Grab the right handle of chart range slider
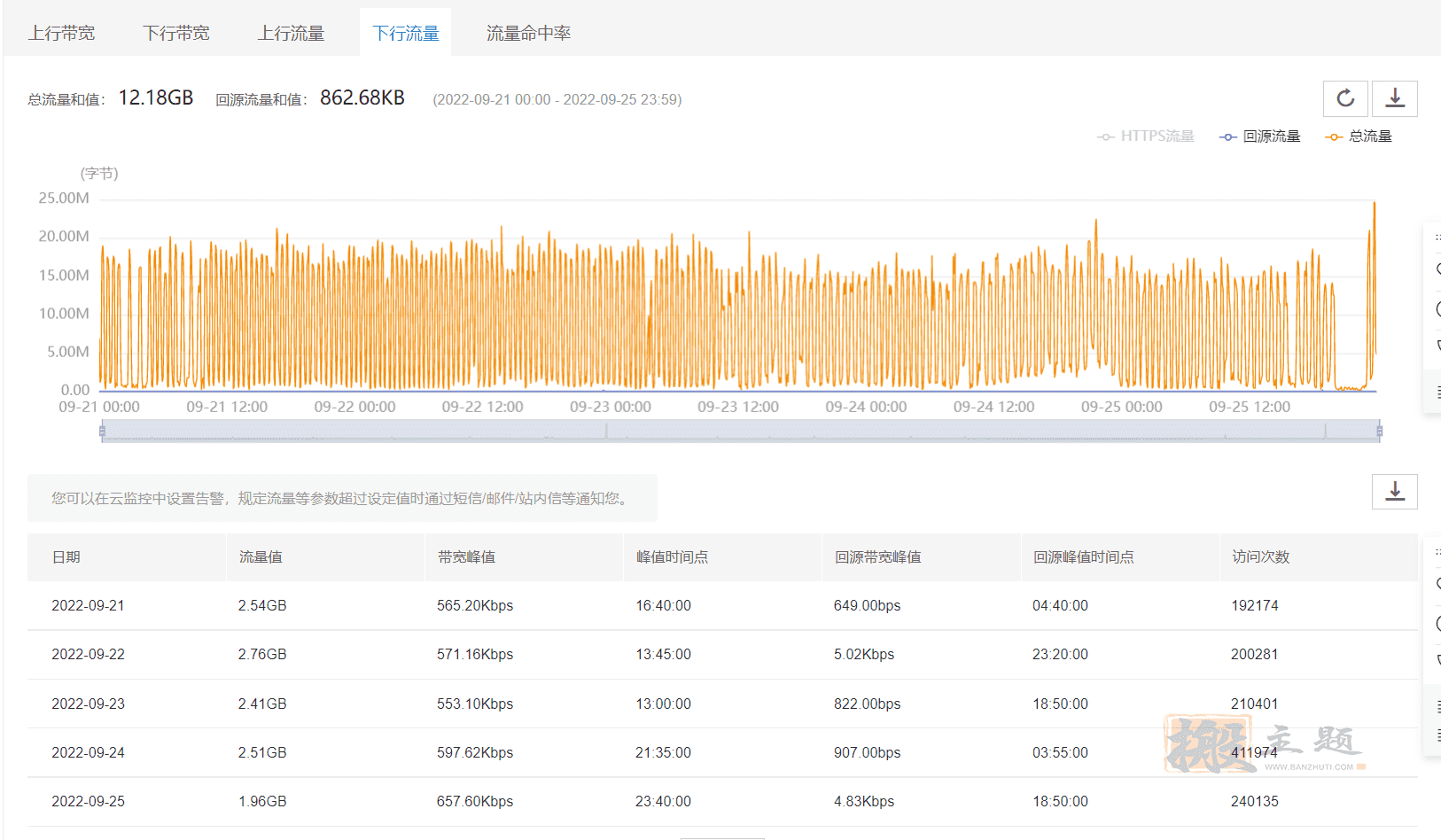Screen dimensions: 1441x840 click(1380, 432)
